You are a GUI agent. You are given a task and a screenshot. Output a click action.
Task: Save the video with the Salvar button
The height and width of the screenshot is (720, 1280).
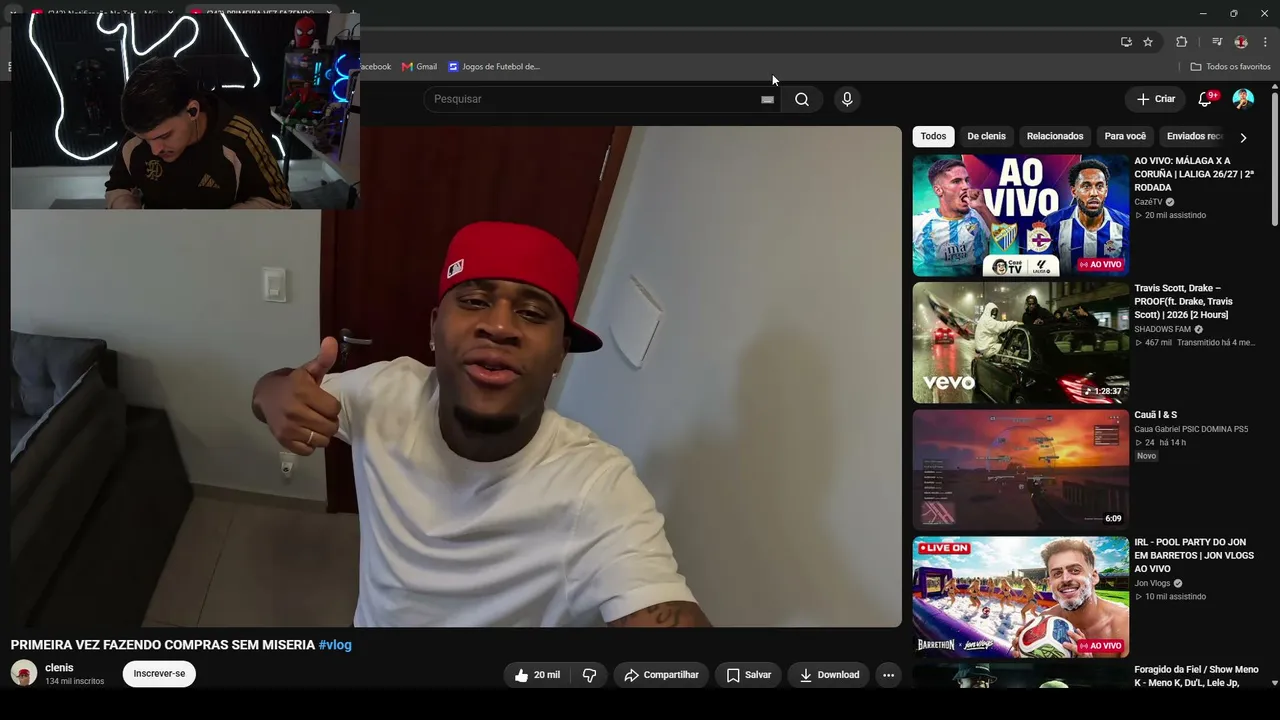point(748,675)
